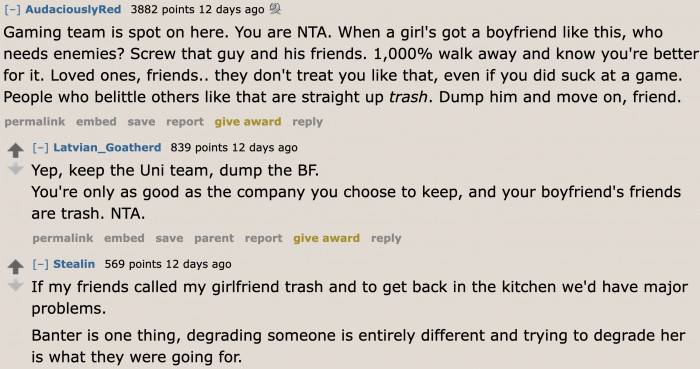Open Latvian_Goatherd's user profile
This screenshot has width=700, height=369.
coord(107,148)
